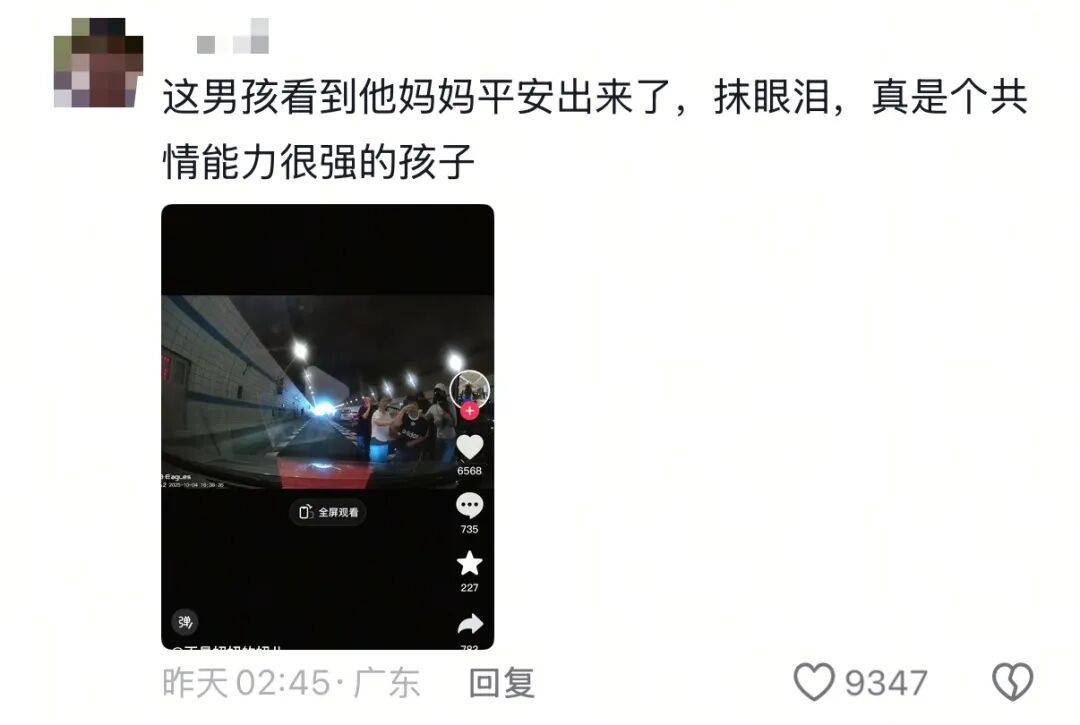Click the 9347 like count
Screen dimensions: 1080x725
886,683
